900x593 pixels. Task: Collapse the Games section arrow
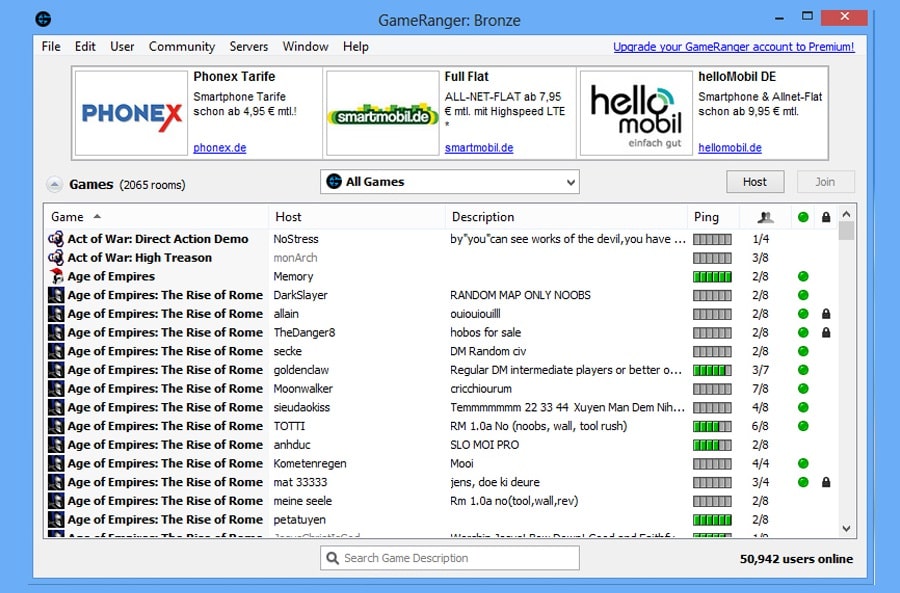point(55,185)
